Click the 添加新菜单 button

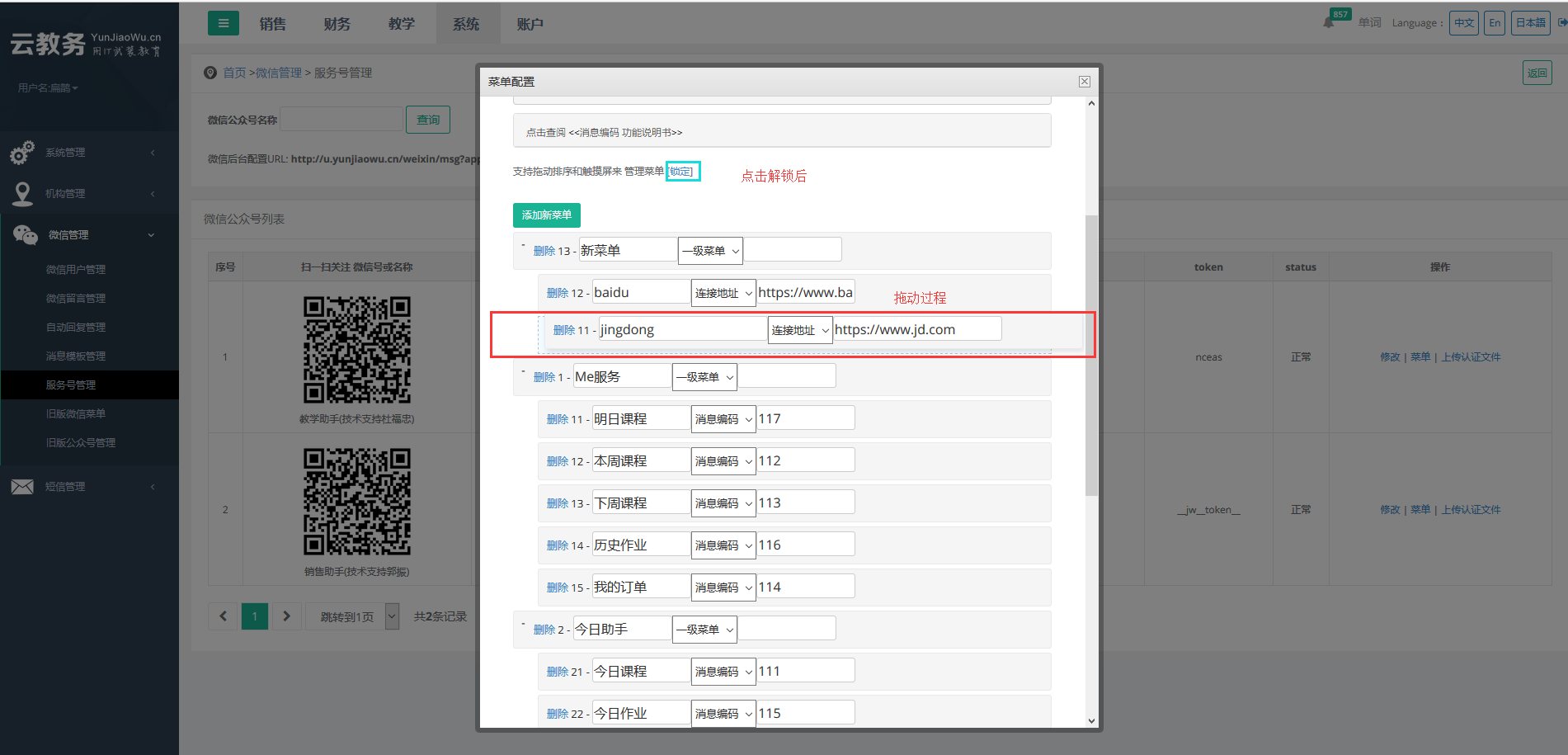pyautogui.click(x=547, y=215)
